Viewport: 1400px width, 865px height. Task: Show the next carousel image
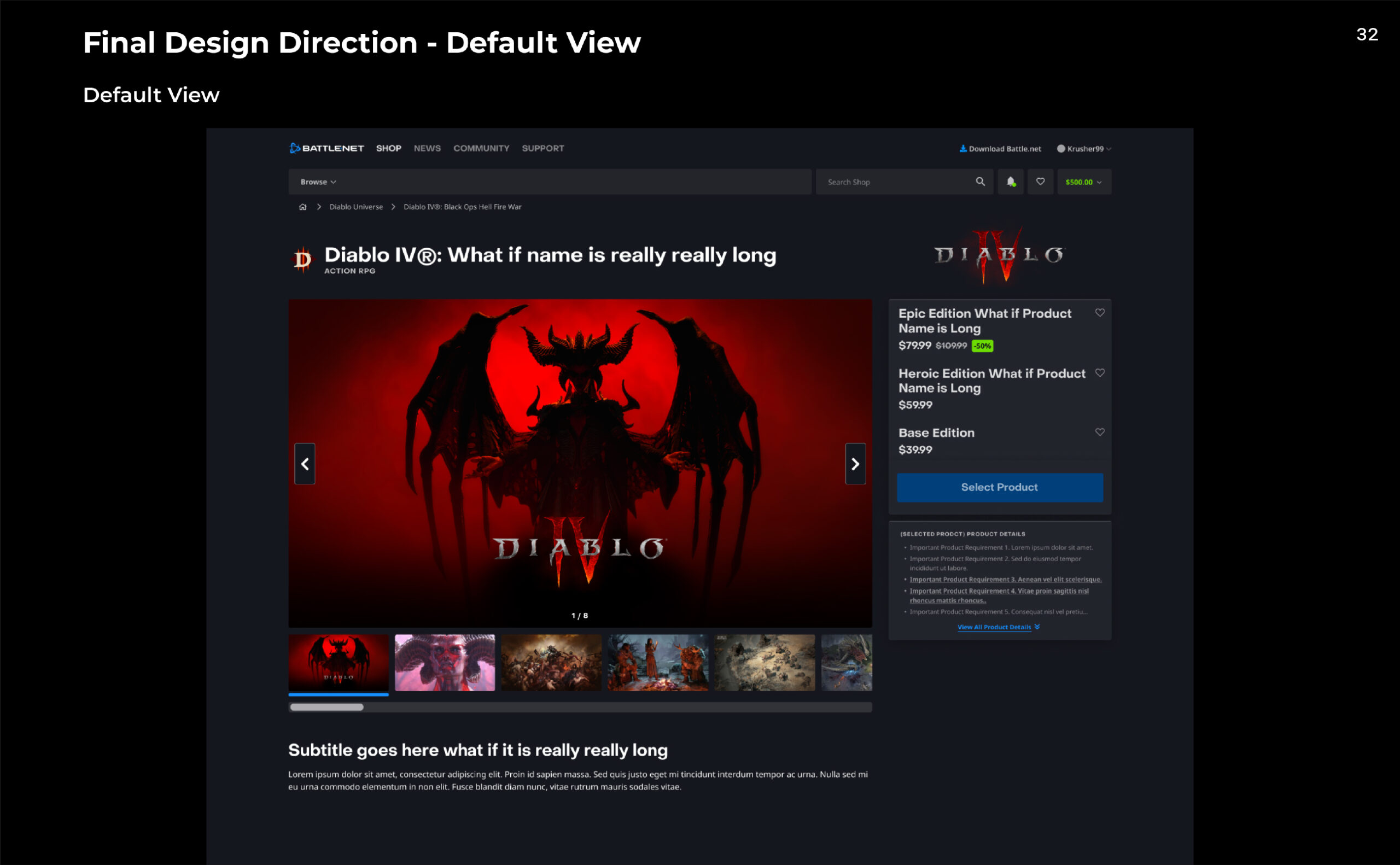click(855, 464)
